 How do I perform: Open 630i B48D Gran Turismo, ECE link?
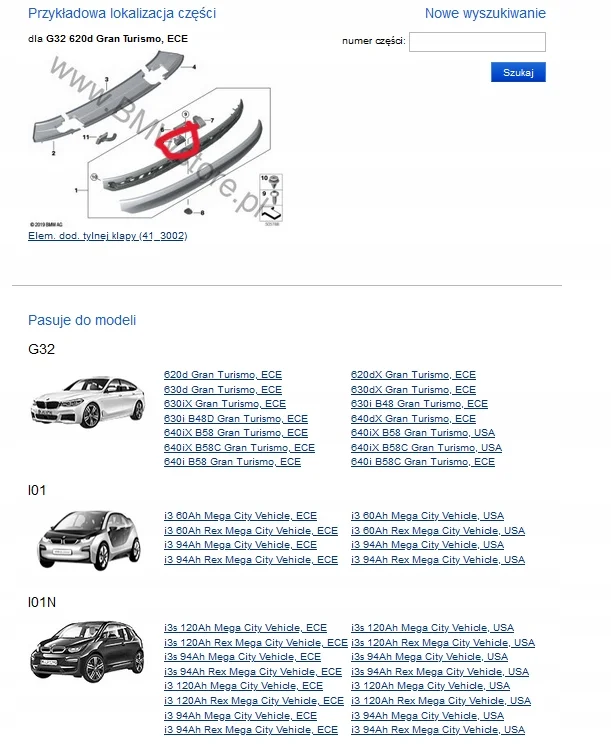pos(236,419)
